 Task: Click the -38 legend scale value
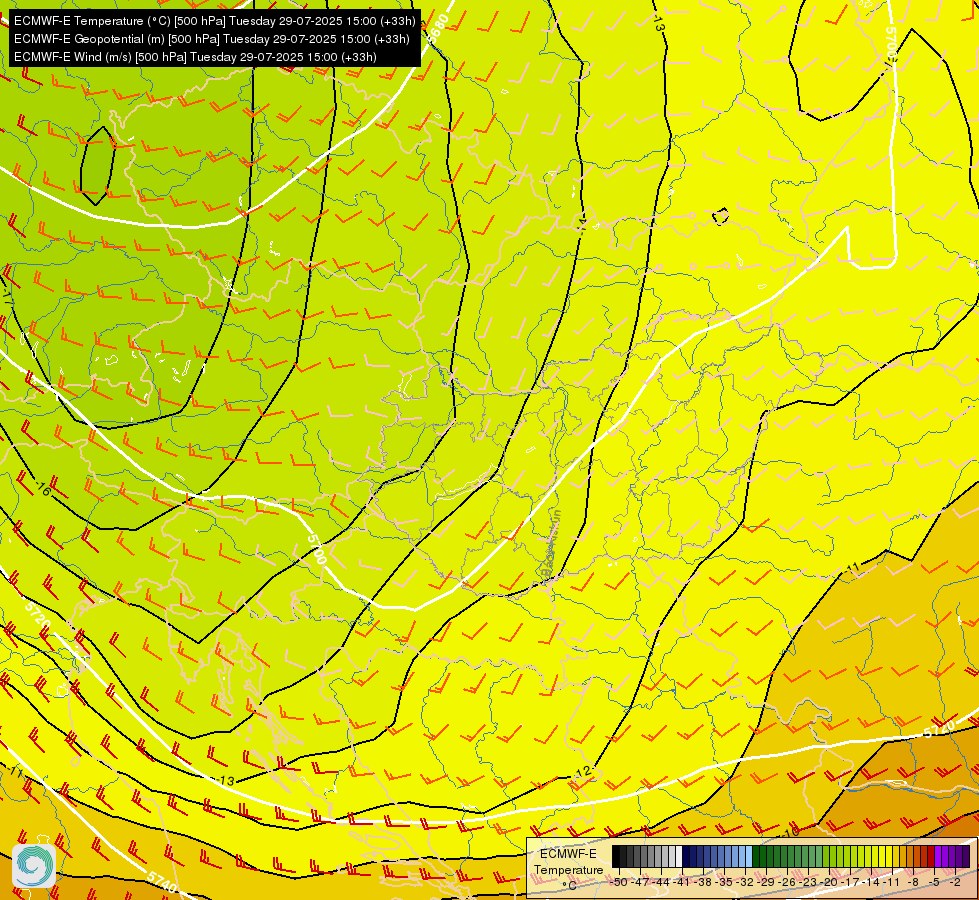tap(703, 883)
